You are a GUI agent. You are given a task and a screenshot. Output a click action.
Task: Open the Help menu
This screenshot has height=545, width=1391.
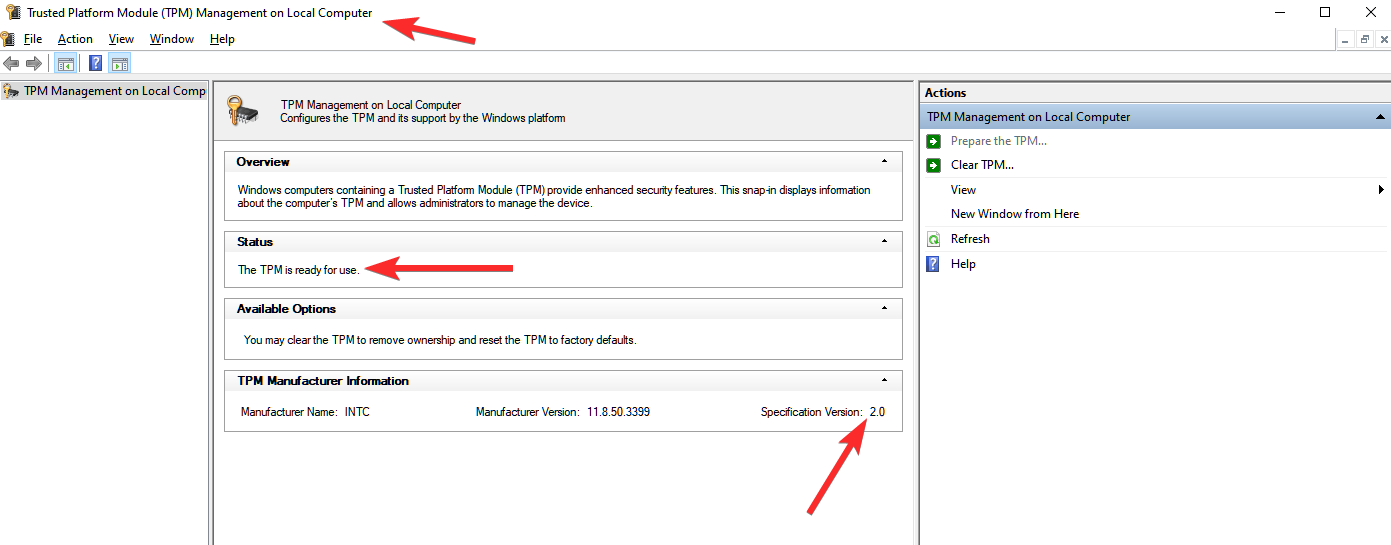click(222, 39)
